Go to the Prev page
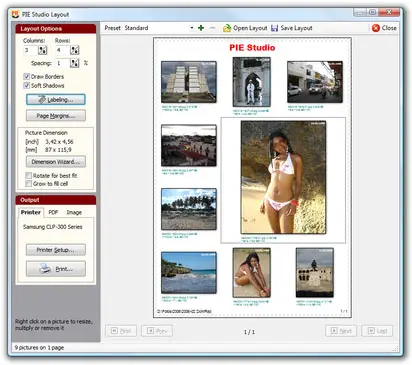Image resolution: width=412 pixels, height=365 pixels. click(157, 331)
